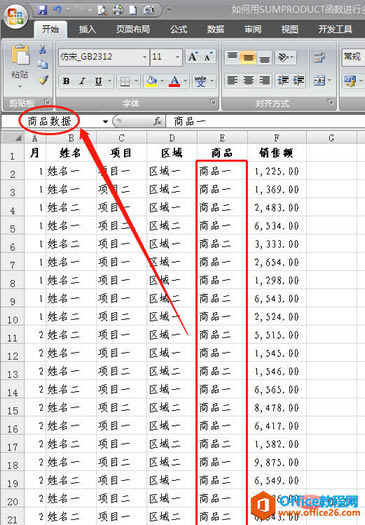Open the 开发工具 ribbon tab
Screen dimensions: 365x525
pyautogui.click(x=335, y=29)
